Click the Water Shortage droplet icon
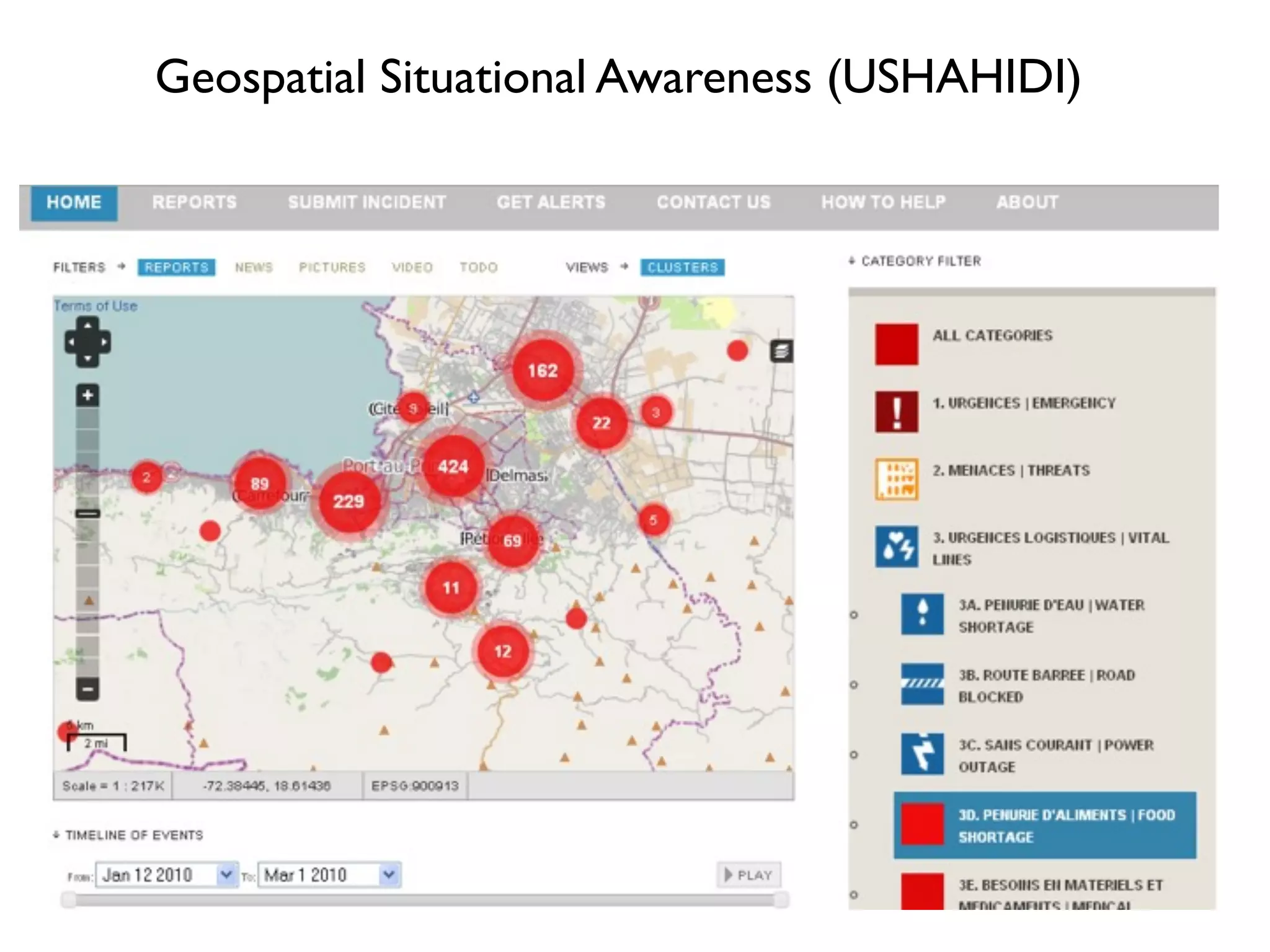1270x952 pixels. [x=922, y=614]
